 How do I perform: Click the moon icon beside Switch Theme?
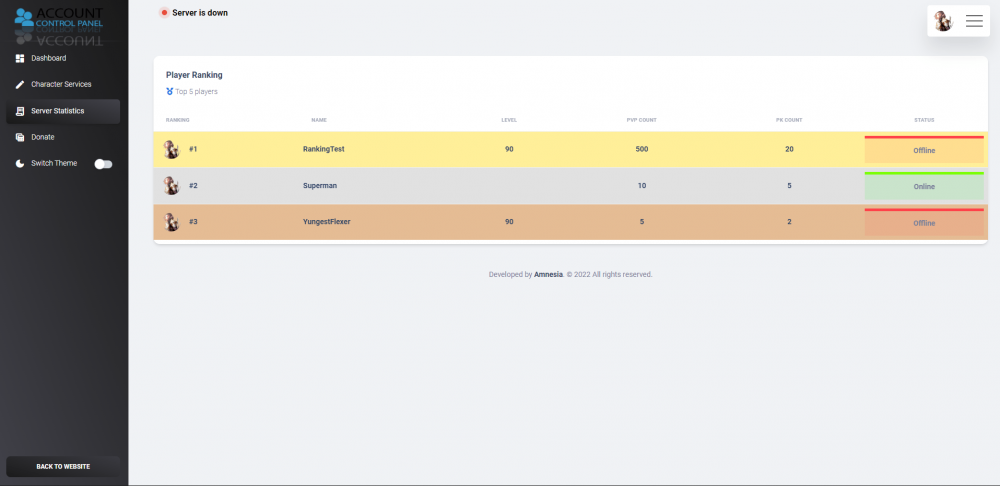[x=20, y=163]
